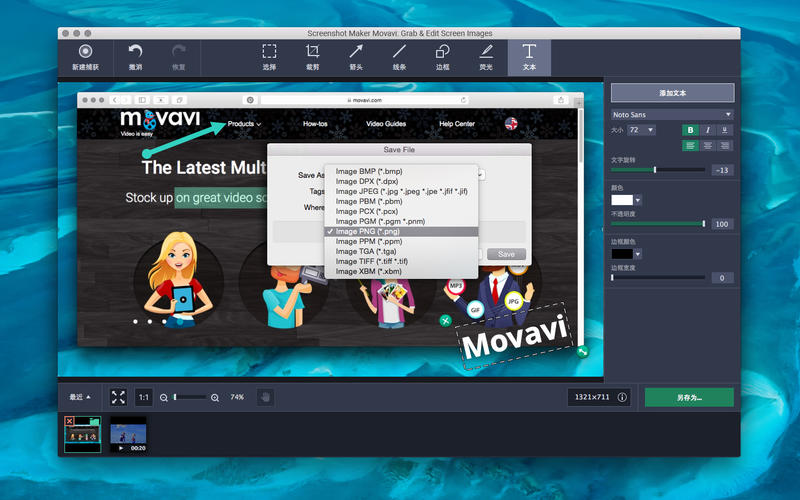800x500 pixels.
Task: Click the rotate handle on the Movavi text box
Action: 582,351
